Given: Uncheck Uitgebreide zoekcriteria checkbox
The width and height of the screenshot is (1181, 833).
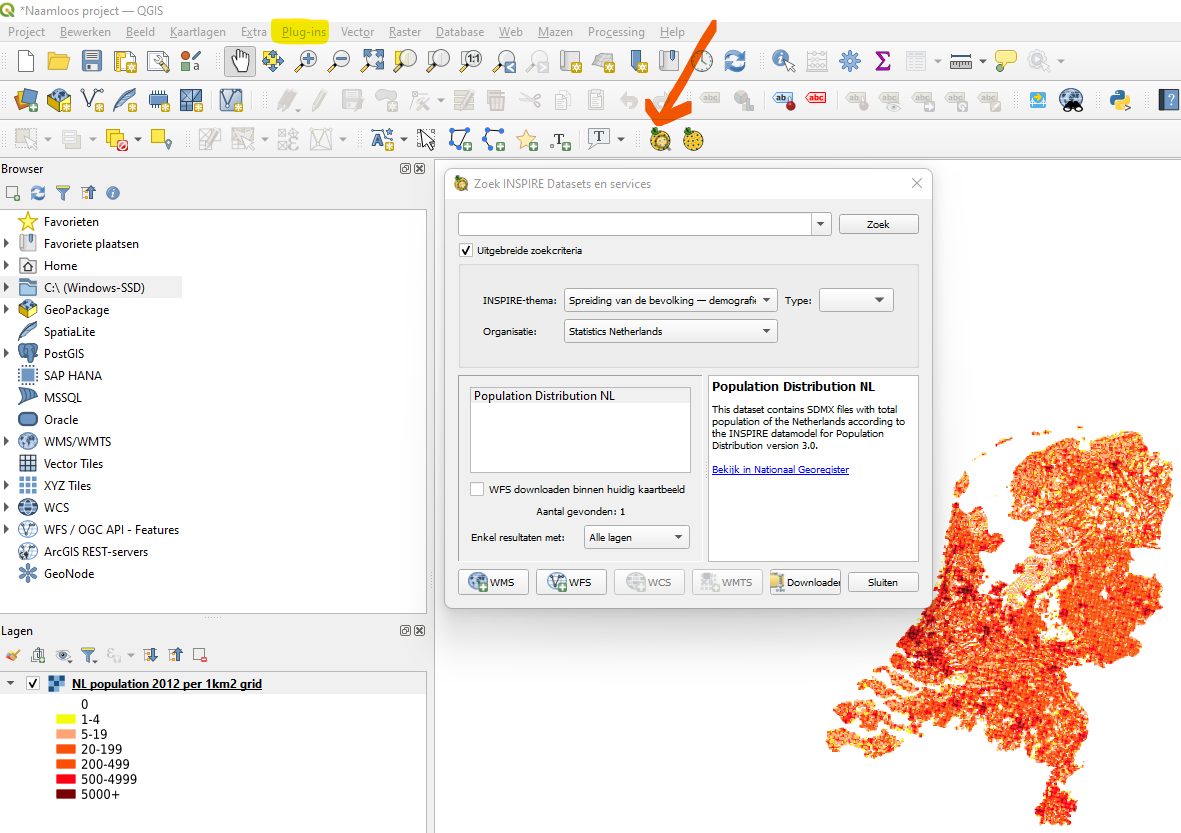Looking at the screenshot, I should [466, 251].
